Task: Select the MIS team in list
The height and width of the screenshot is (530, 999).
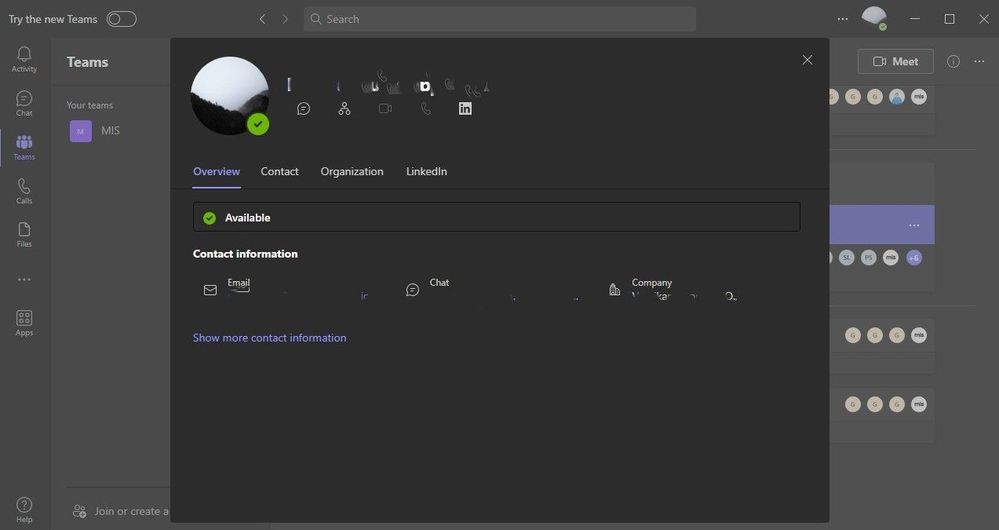Action: click(x=96, y=131)
